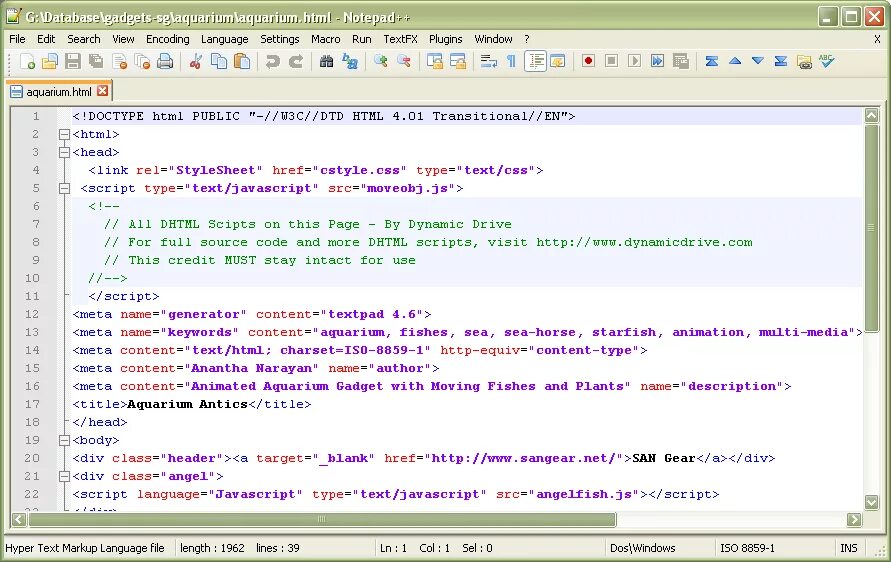The height and width of the screenshot is (562, 891).
Task: Click the vertical scrollbar up arrow
Action: click(872, 116)
